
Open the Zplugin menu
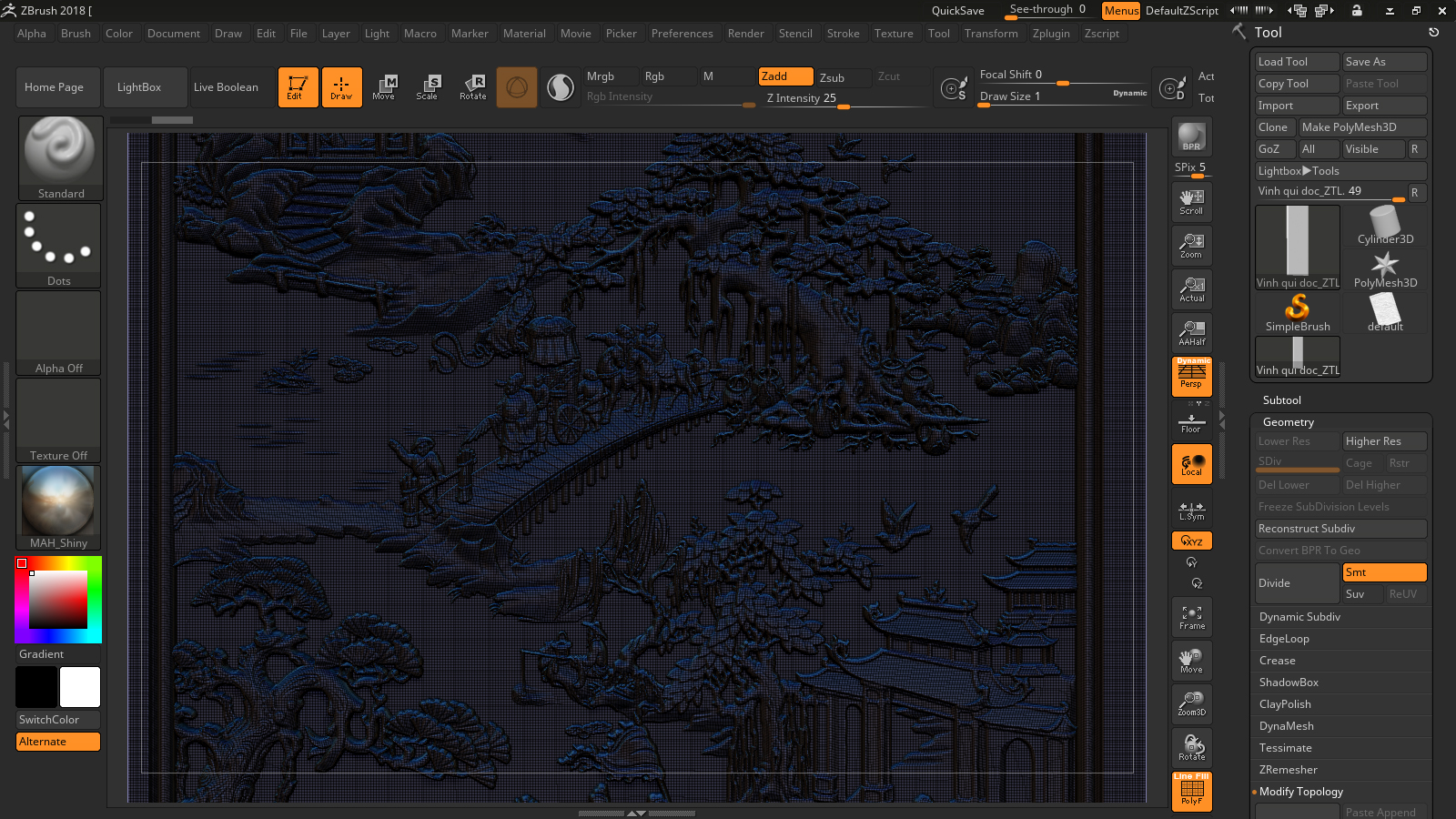(x=1051, y=34)
